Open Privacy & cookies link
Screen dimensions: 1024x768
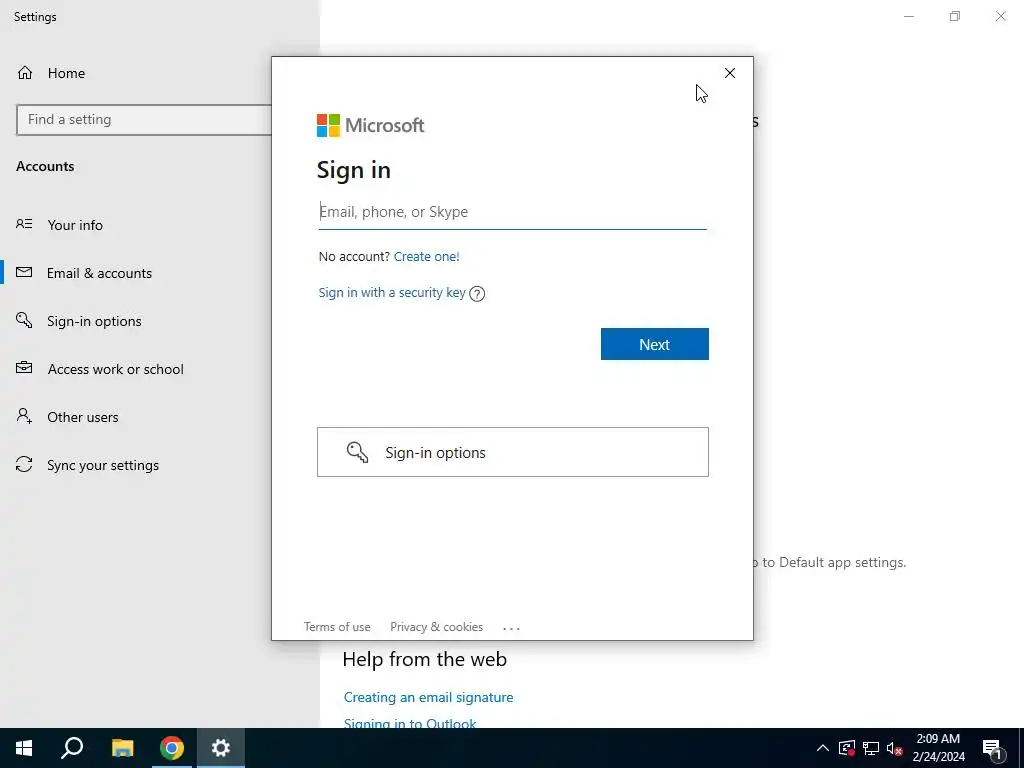pos(436,626)
